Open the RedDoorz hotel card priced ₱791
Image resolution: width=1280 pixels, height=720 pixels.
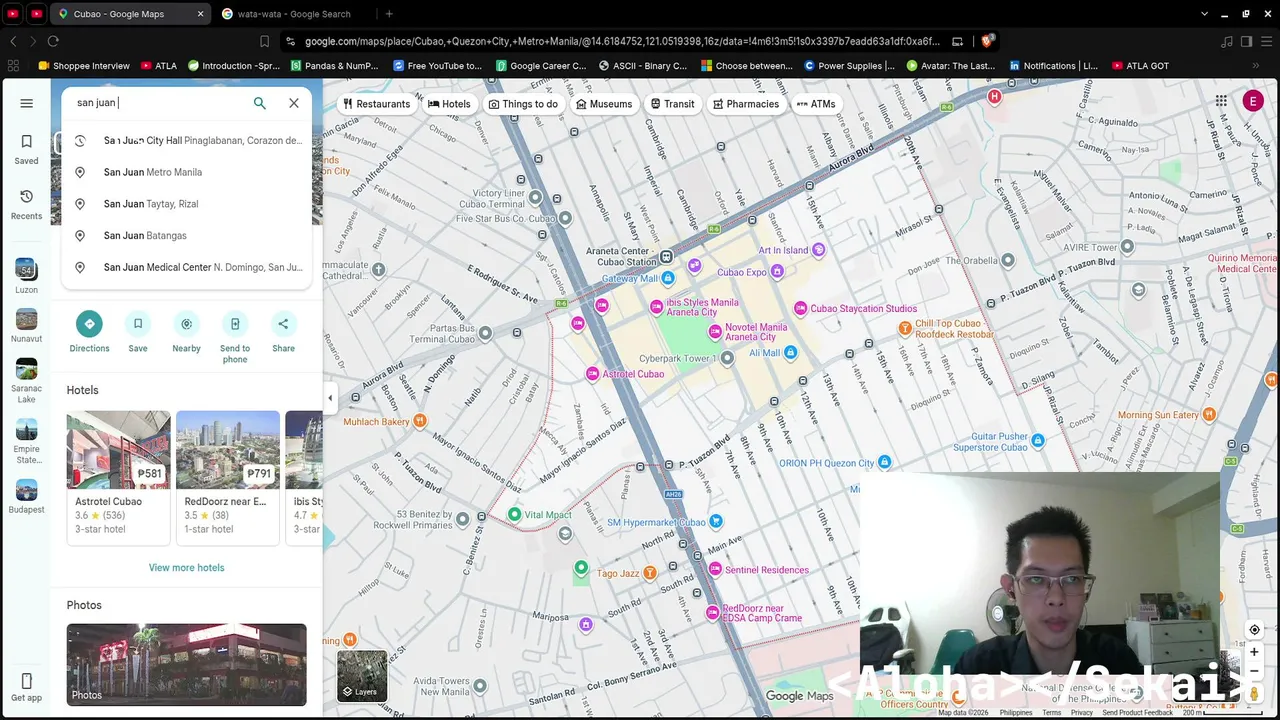click(228, 476)
